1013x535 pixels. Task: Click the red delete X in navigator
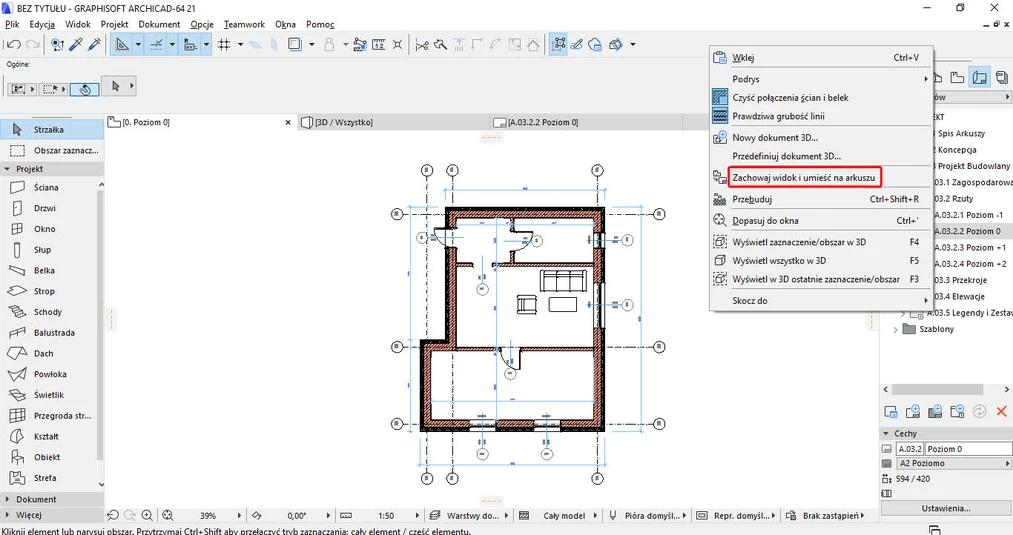(1001, 412)
